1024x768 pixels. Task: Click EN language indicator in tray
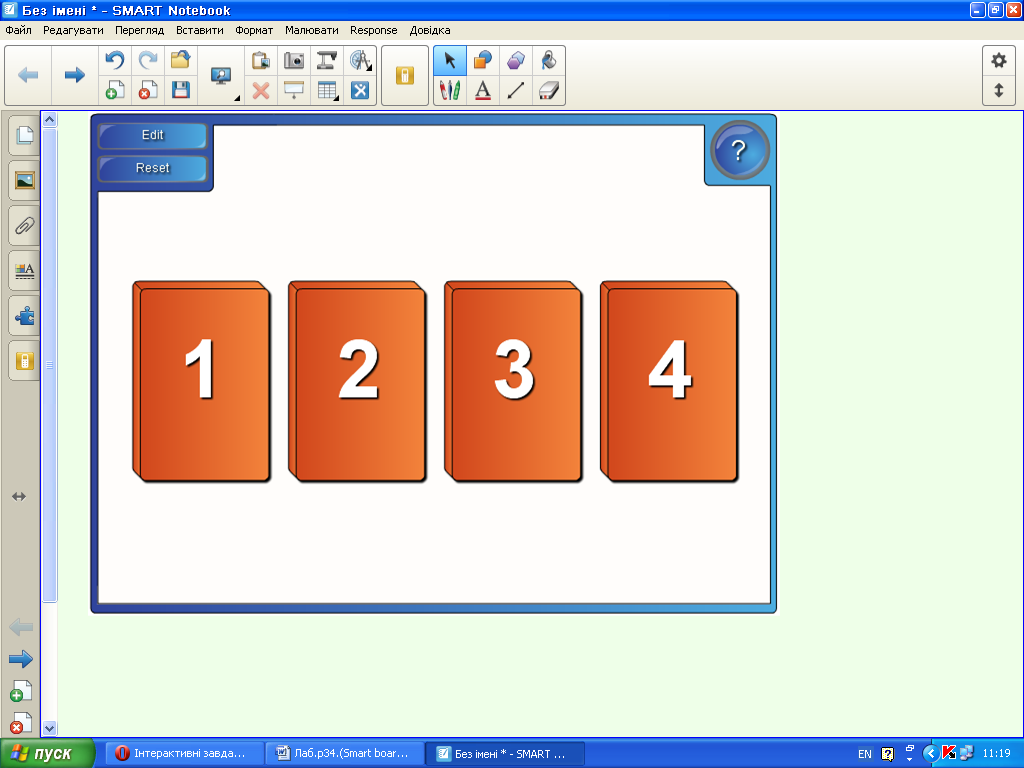865,754
